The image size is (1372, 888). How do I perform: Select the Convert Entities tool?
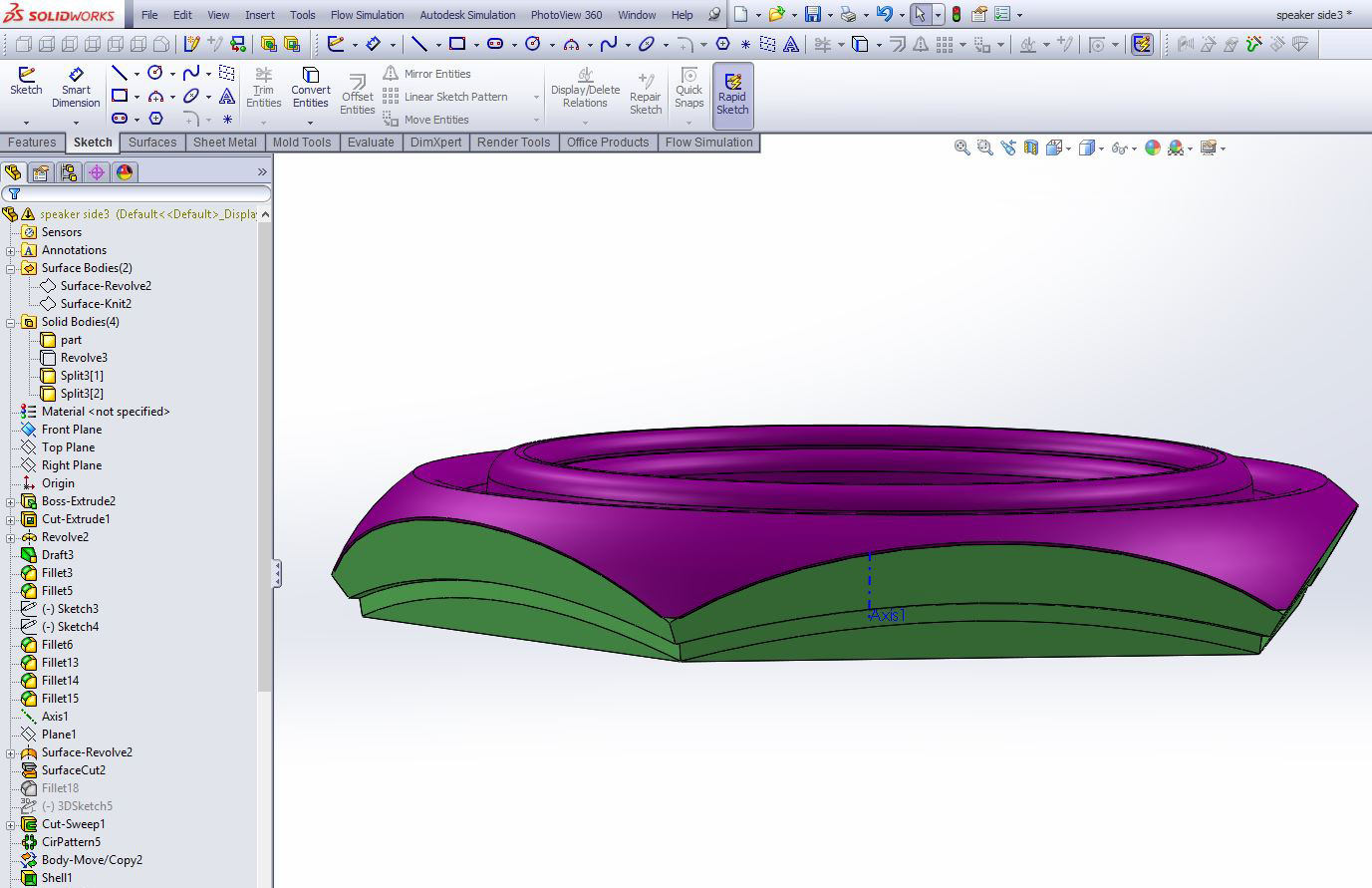click(x=311, y=88)
